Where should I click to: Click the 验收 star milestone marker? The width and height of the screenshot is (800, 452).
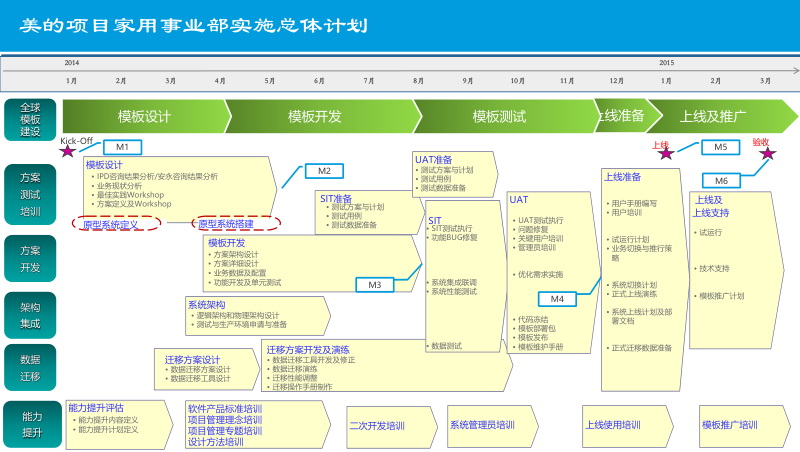coord(767,153)
